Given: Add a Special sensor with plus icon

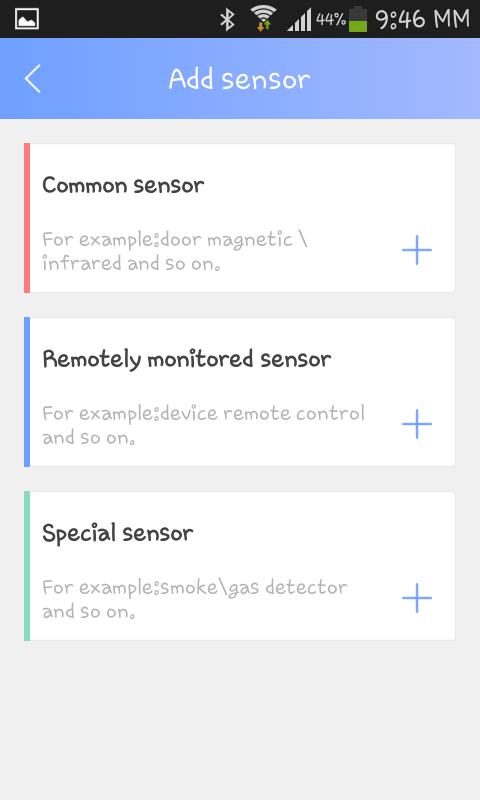Looking at the screenshot, I should 417,598.
